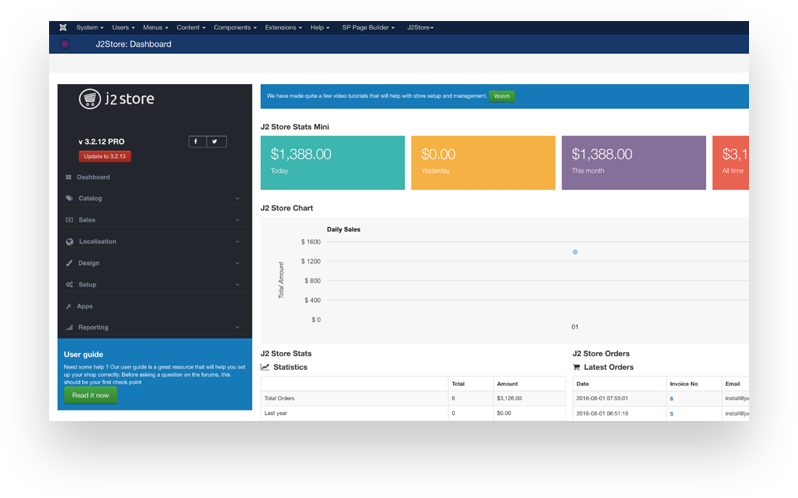
Task: Expand the Setup section chevron
Action: [237, 285]
